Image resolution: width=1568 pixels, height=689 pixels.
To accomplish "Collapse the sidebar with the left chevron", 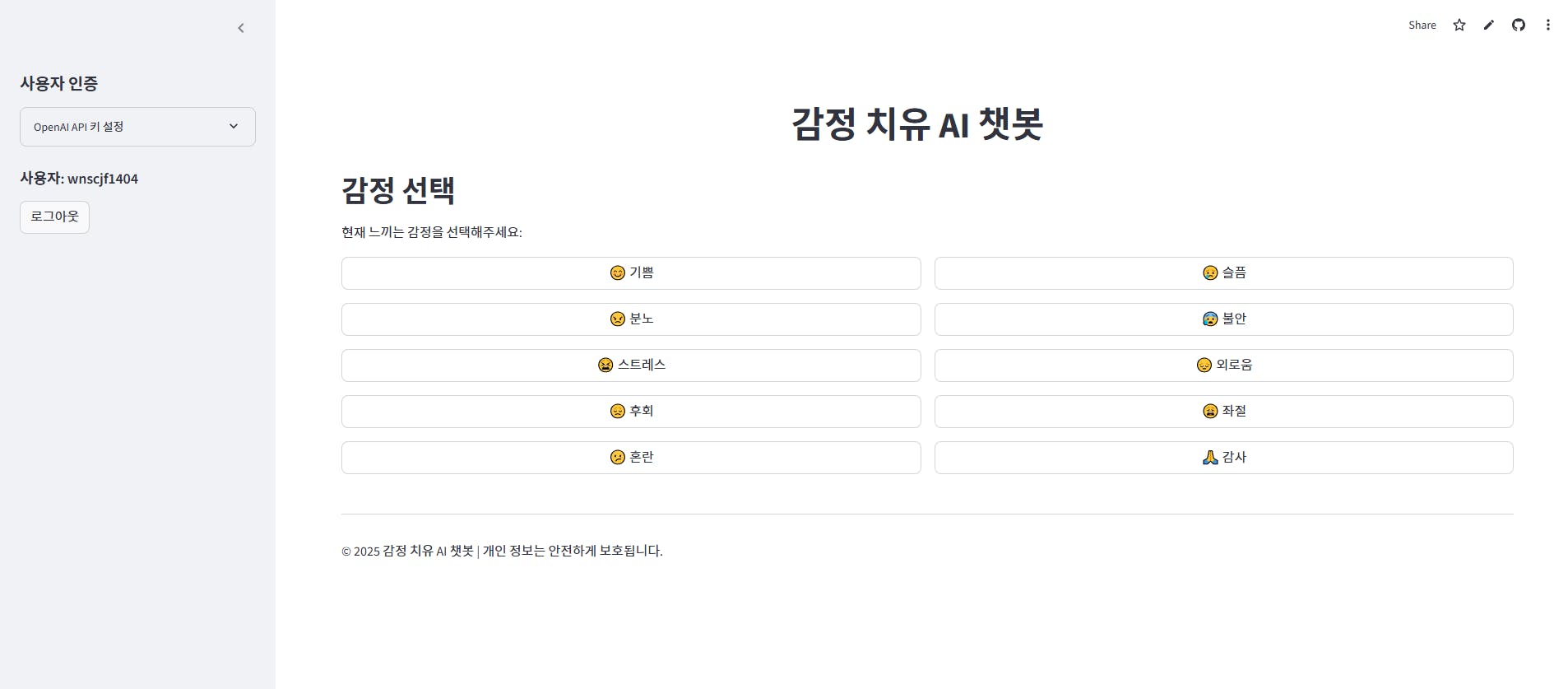I will [x=241, y=28].
